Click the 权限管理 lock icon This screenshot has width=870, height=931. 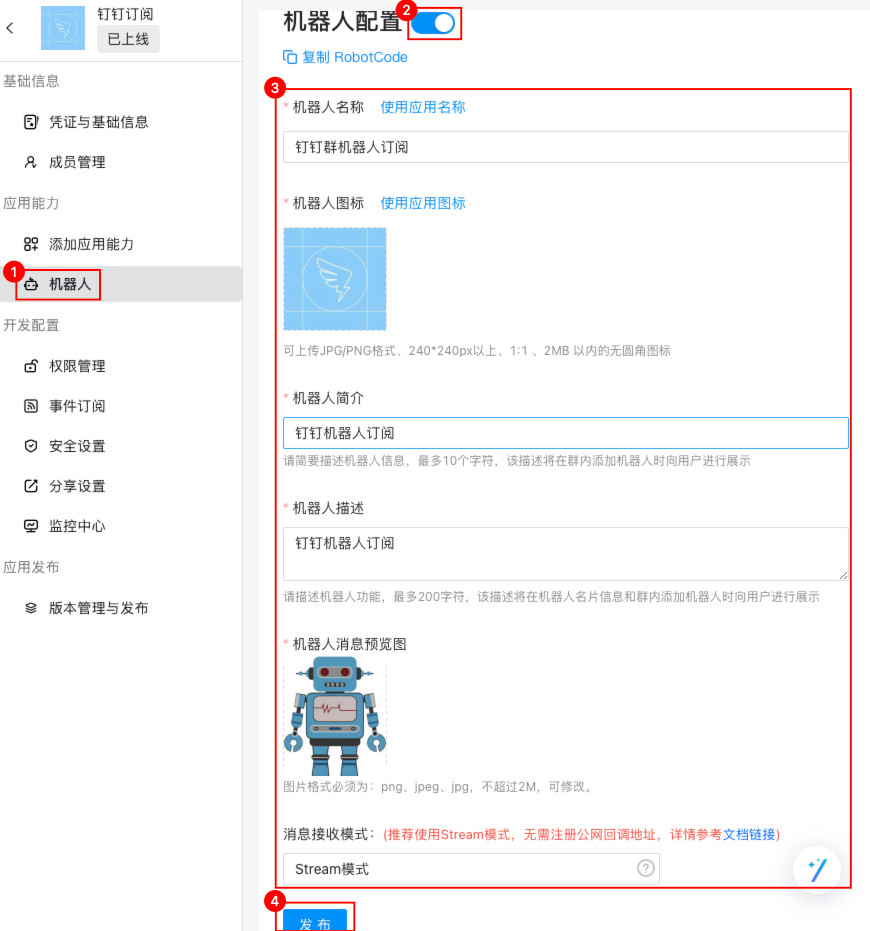point(31,366)
